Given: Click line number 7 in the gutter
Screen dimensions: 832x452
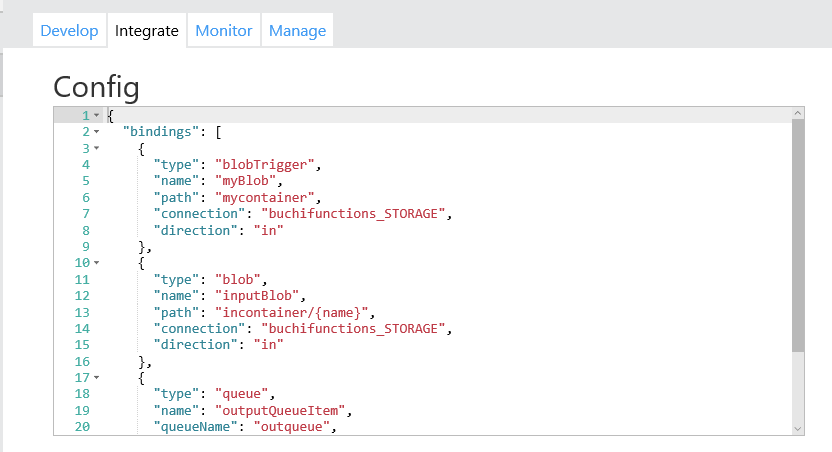Looking at the screenshot, I should 86,213.
